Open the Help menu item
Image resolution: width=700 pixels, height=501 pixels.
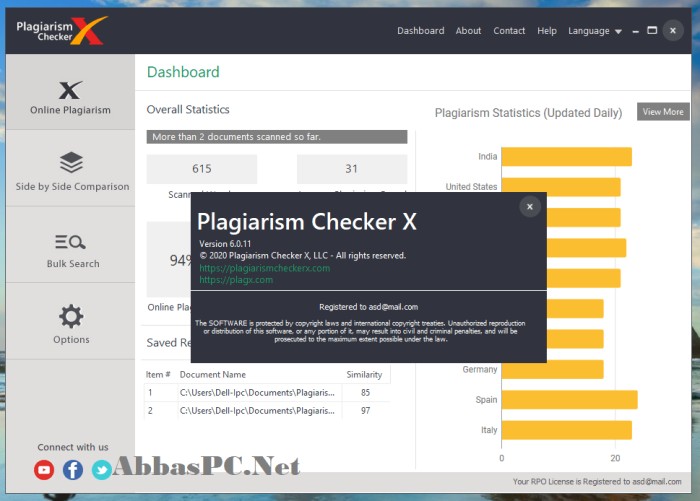[547, 31]
